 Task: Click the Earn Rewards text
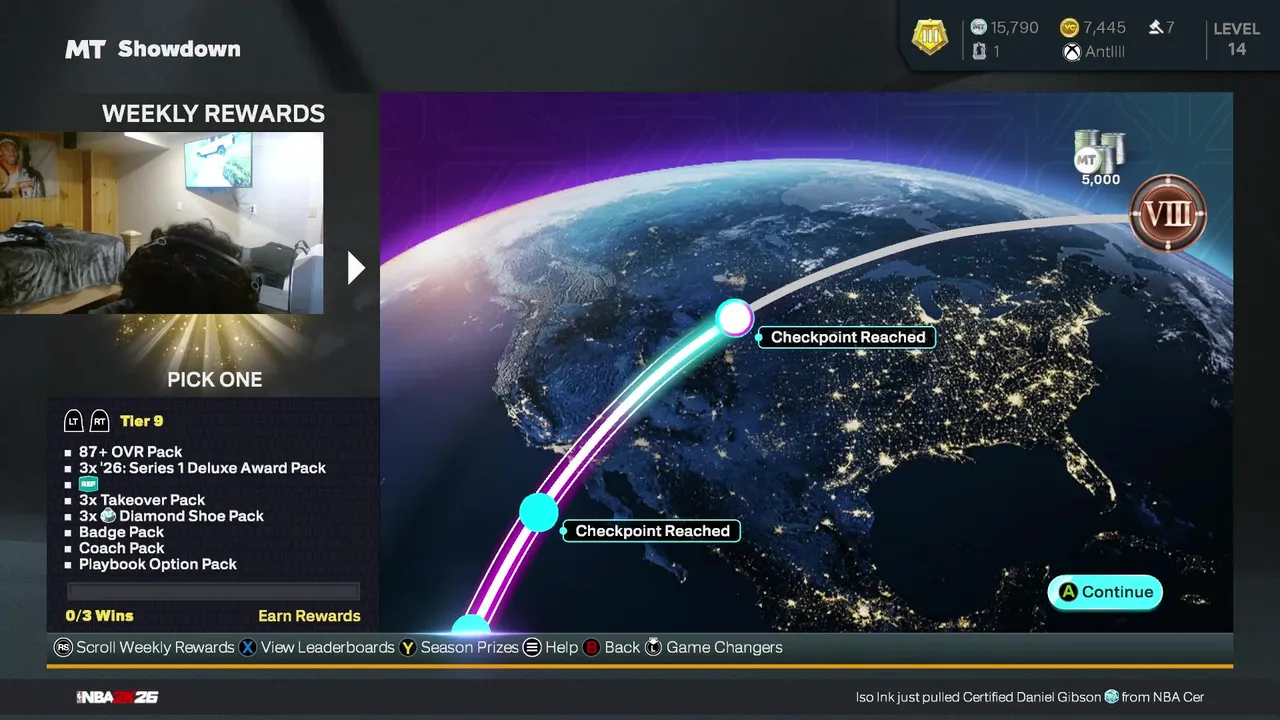pyautogui.click(x=309, y=616)
